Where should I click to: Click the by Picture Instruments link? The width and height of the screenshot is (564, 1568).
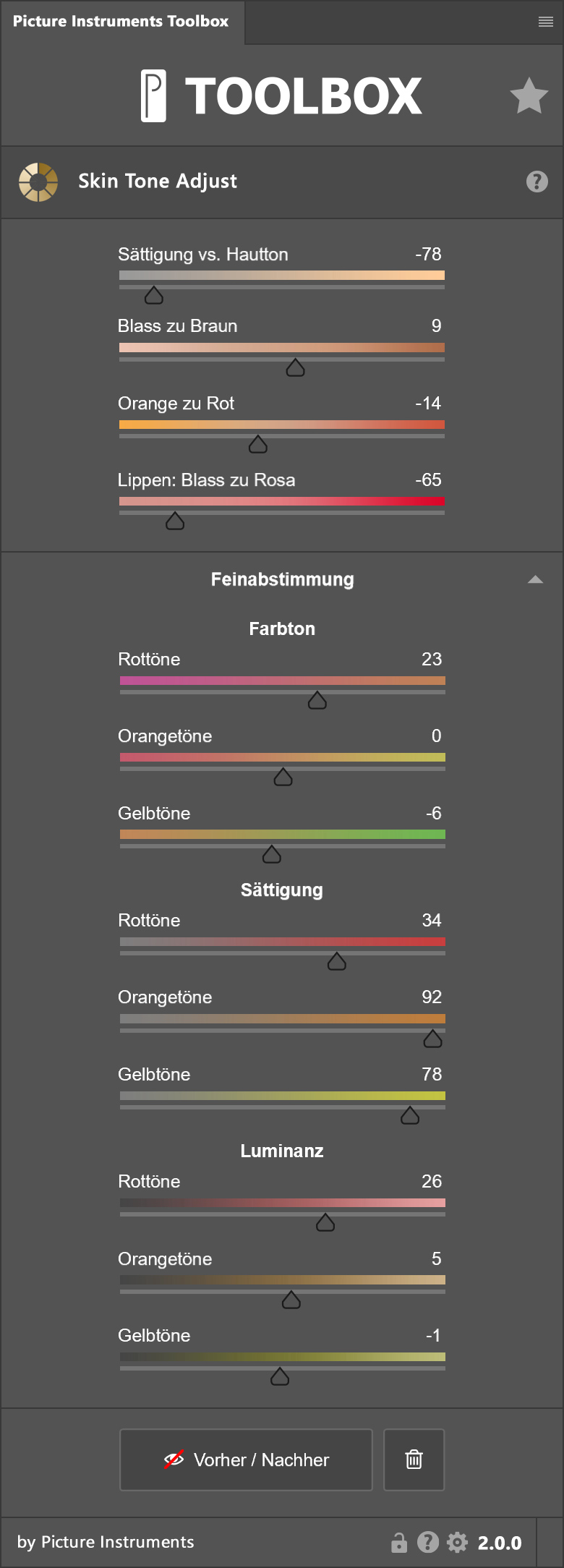(x=106, y=1542)
